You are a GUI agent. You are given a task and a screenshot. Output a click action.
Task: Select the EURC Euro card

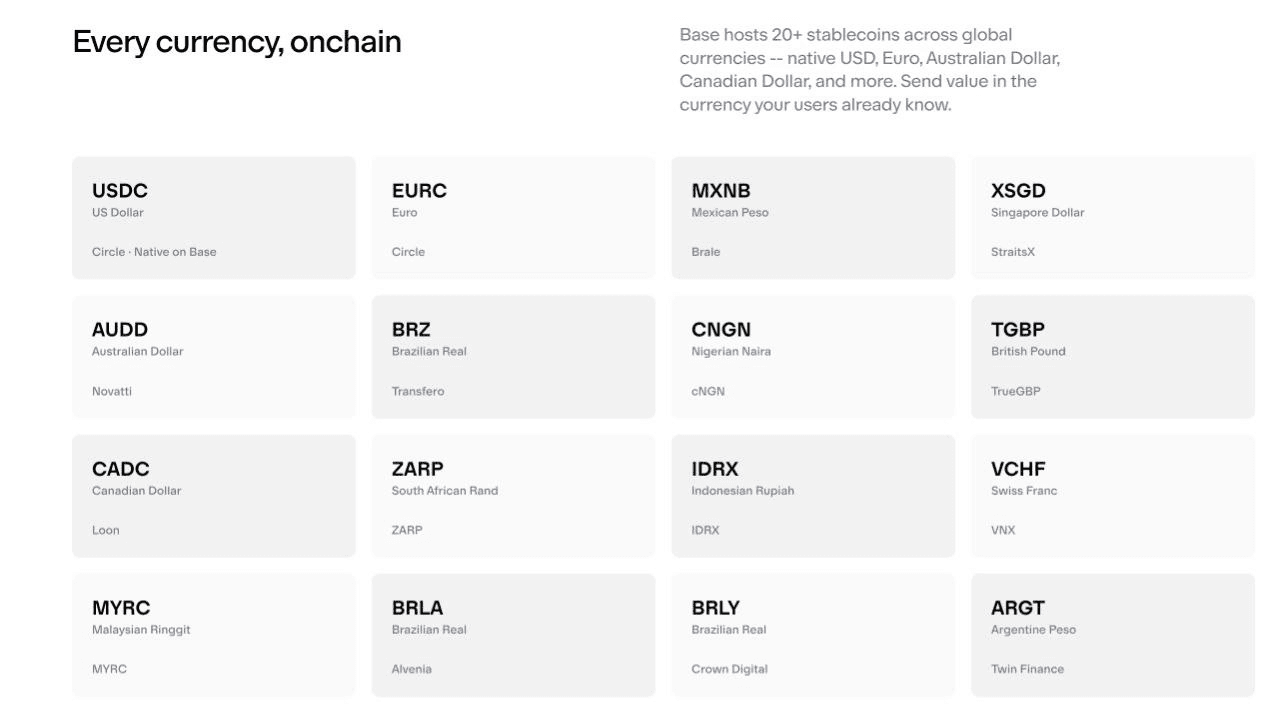(513, 217)
